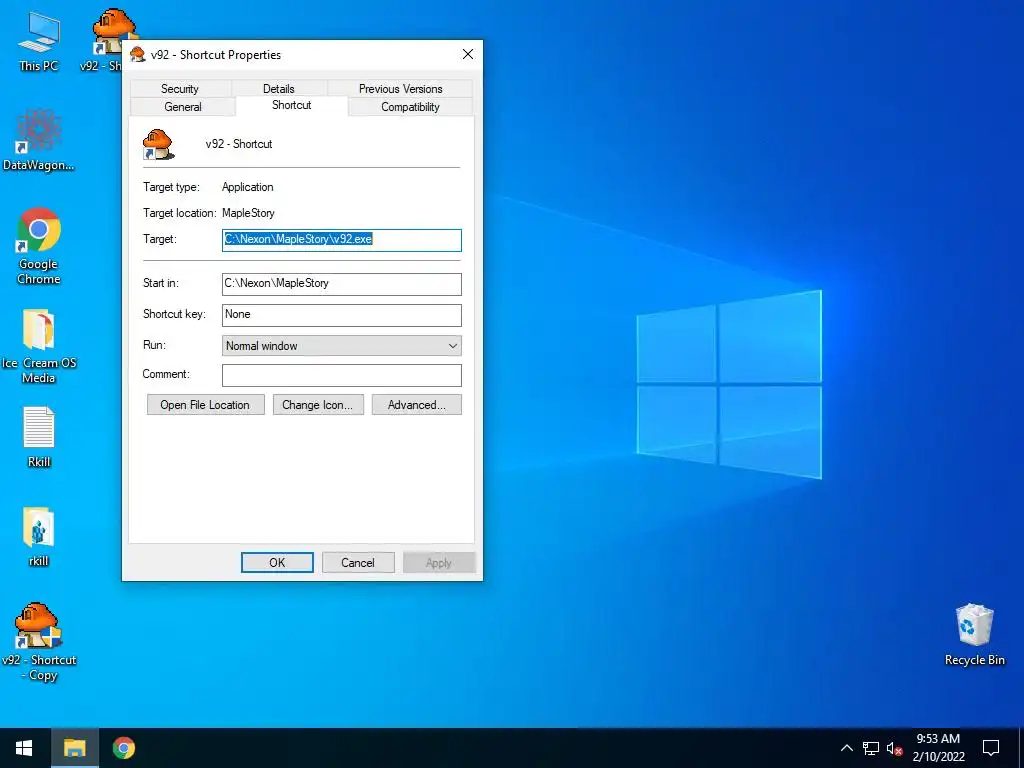Switch to the General tab
Screen dimensions: 1024x768
[x=183, y=107]
